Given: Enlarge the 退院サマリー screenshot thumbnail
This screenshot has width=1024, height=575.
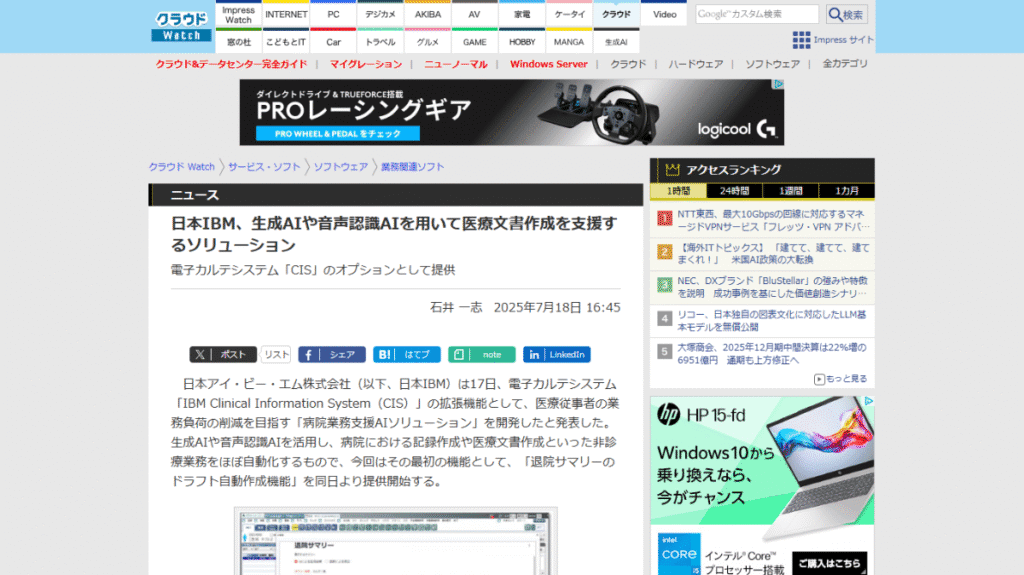Looking at the screenshot, I should point(396,542).
